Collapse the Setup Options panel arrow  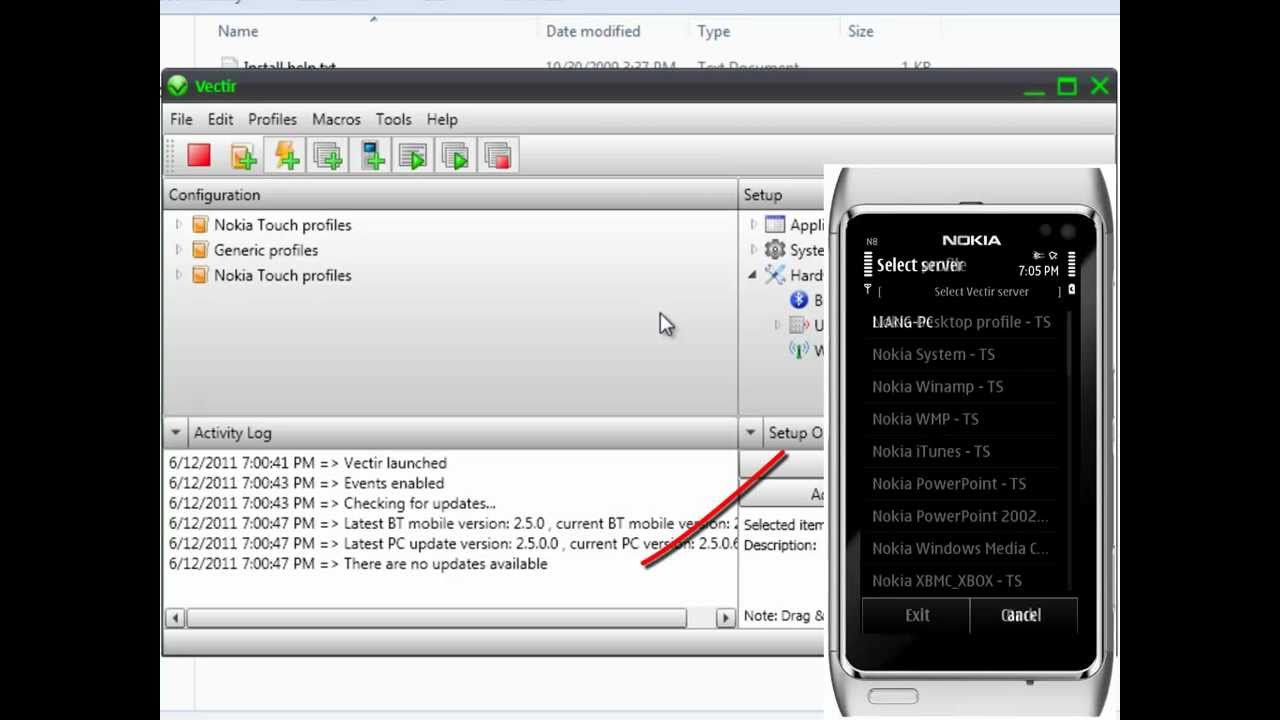pos(750,433)
